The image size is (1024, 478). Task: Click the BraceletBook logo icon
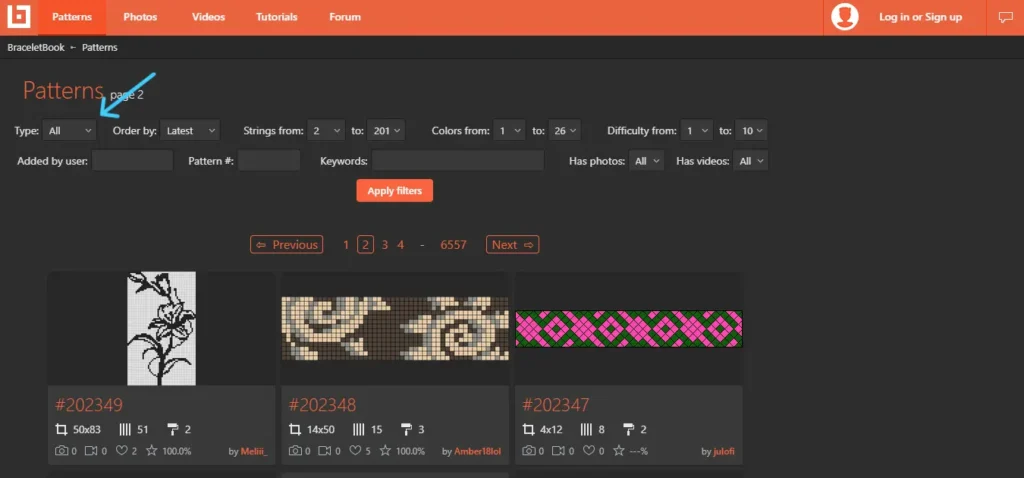click(19, 17)
